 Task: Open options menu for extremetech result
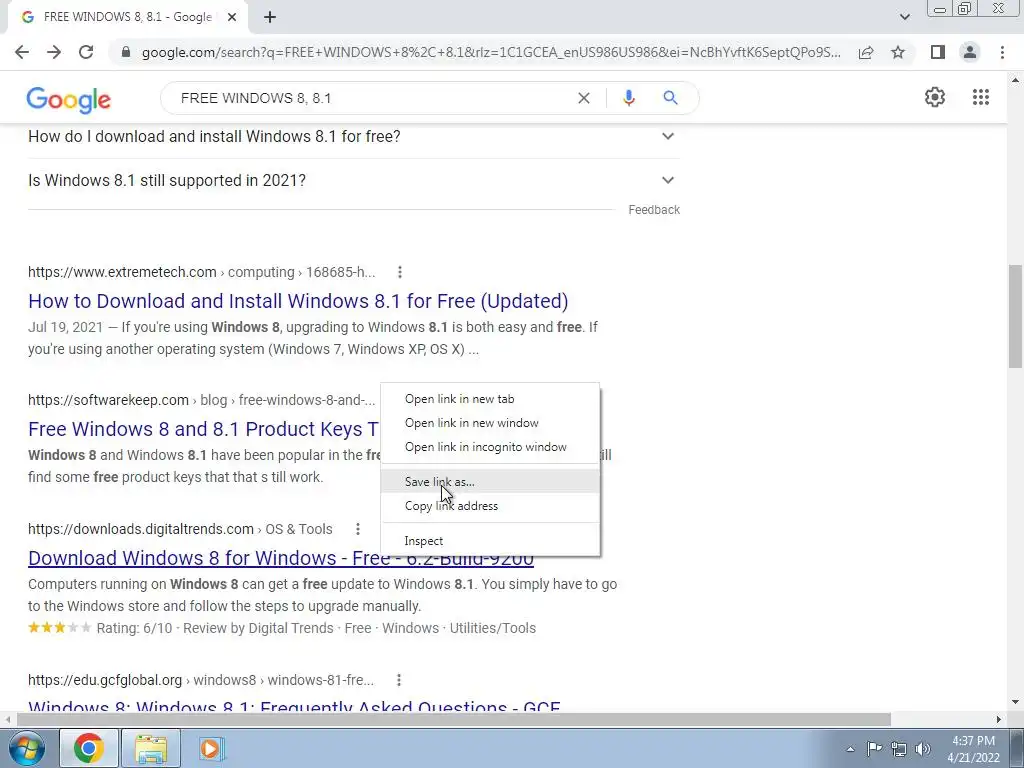[x=400, y=272]
